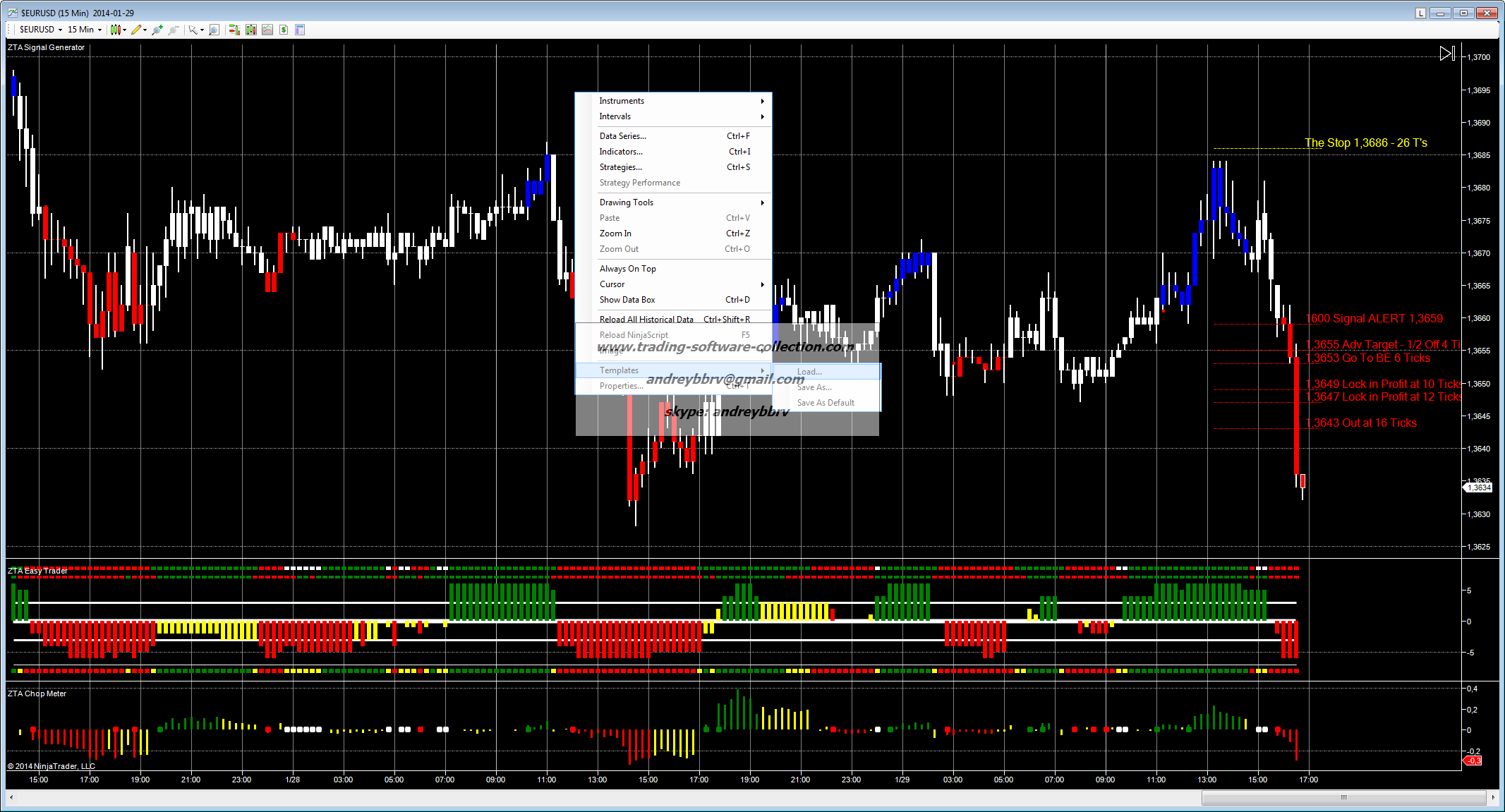This screenshot has width=1505, height=812.
Task: Open the Chart Trader toolbar icon
Action: [x=234, y=30]
